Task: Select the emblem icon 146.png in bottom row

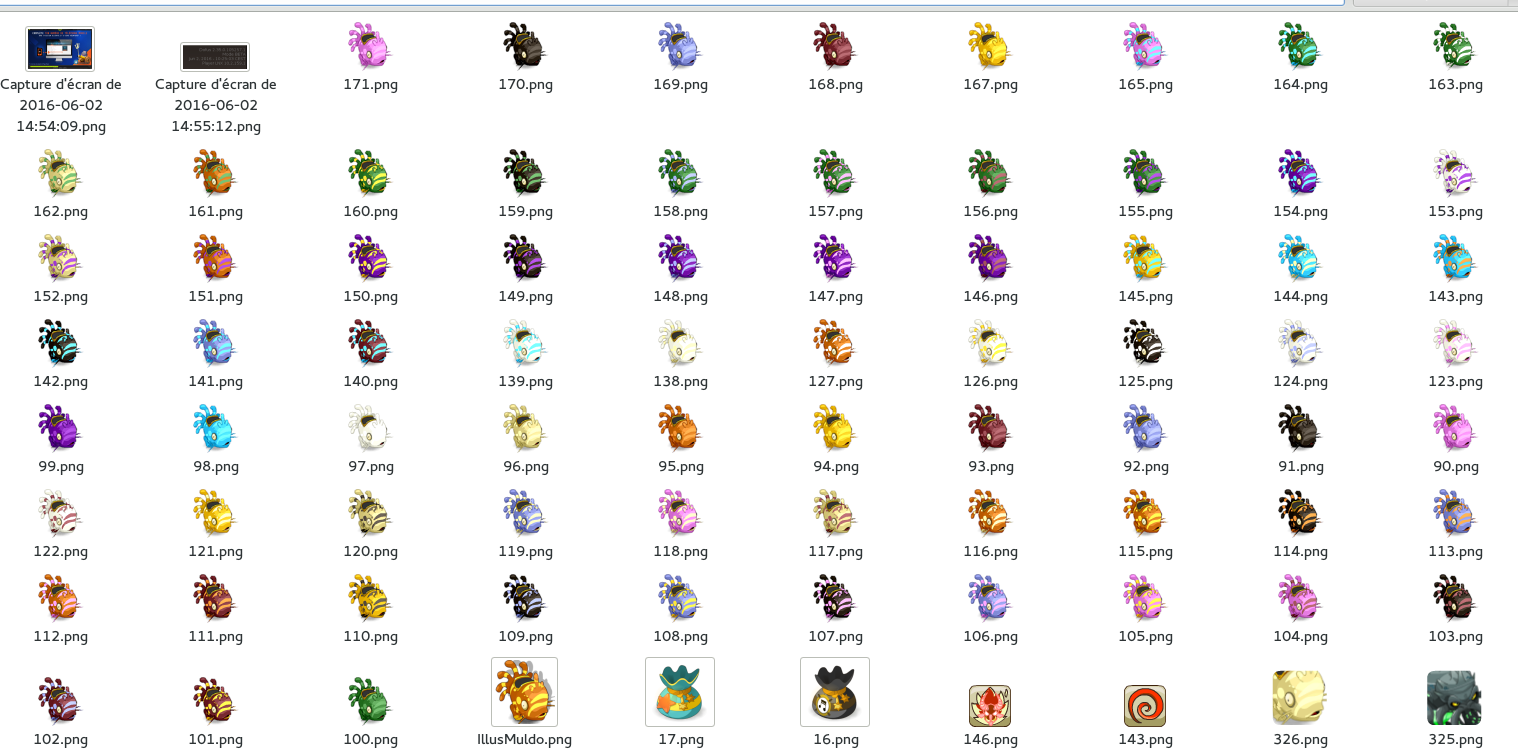Action: tap(990, 705)
